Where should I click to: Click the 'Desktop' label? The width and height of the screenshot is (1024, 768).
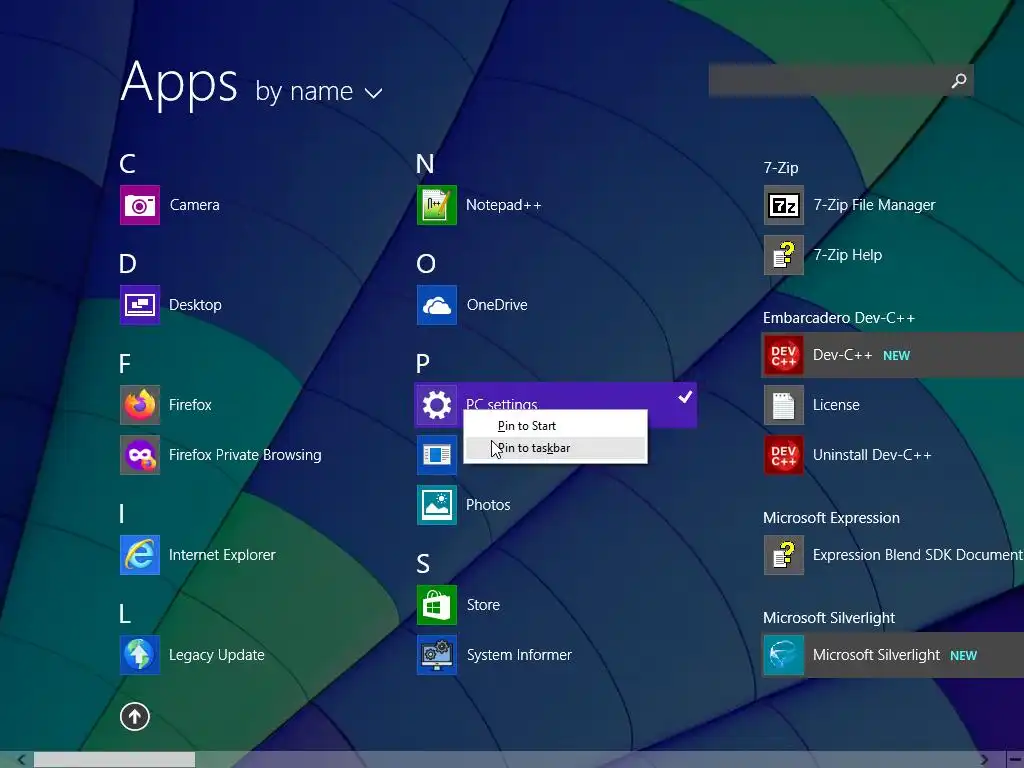point(195,305)
